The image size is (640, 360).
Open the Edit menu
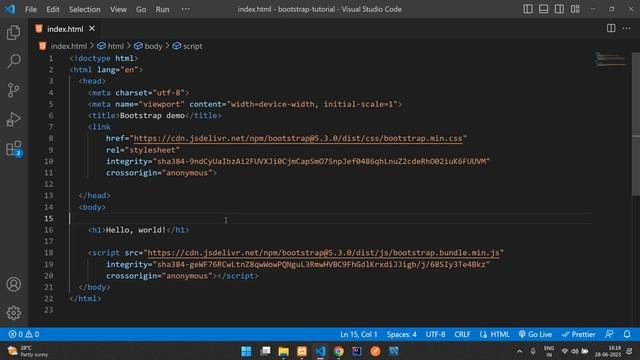[53, 9]
